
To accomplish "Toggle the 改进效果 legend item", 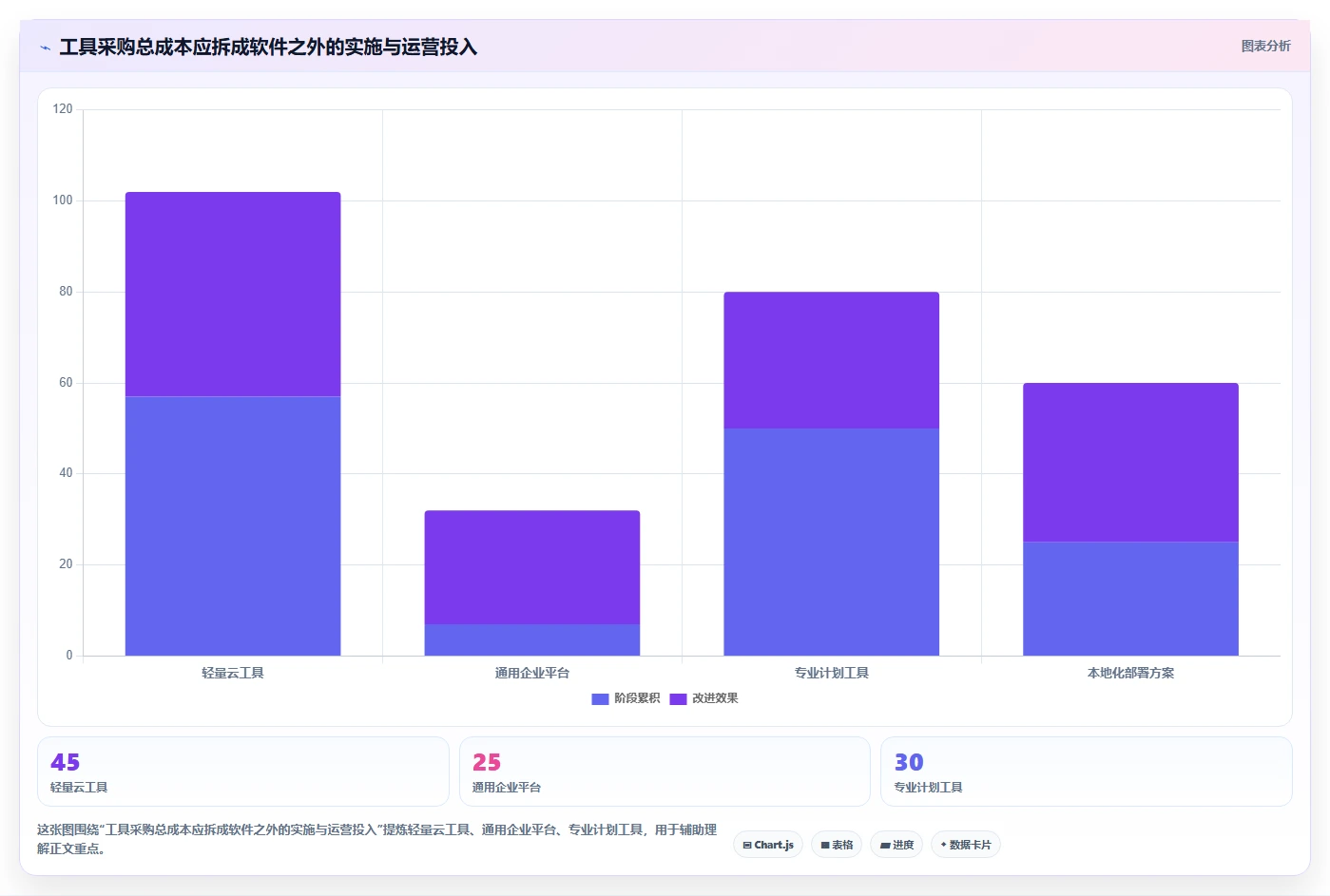I will 704,698.
